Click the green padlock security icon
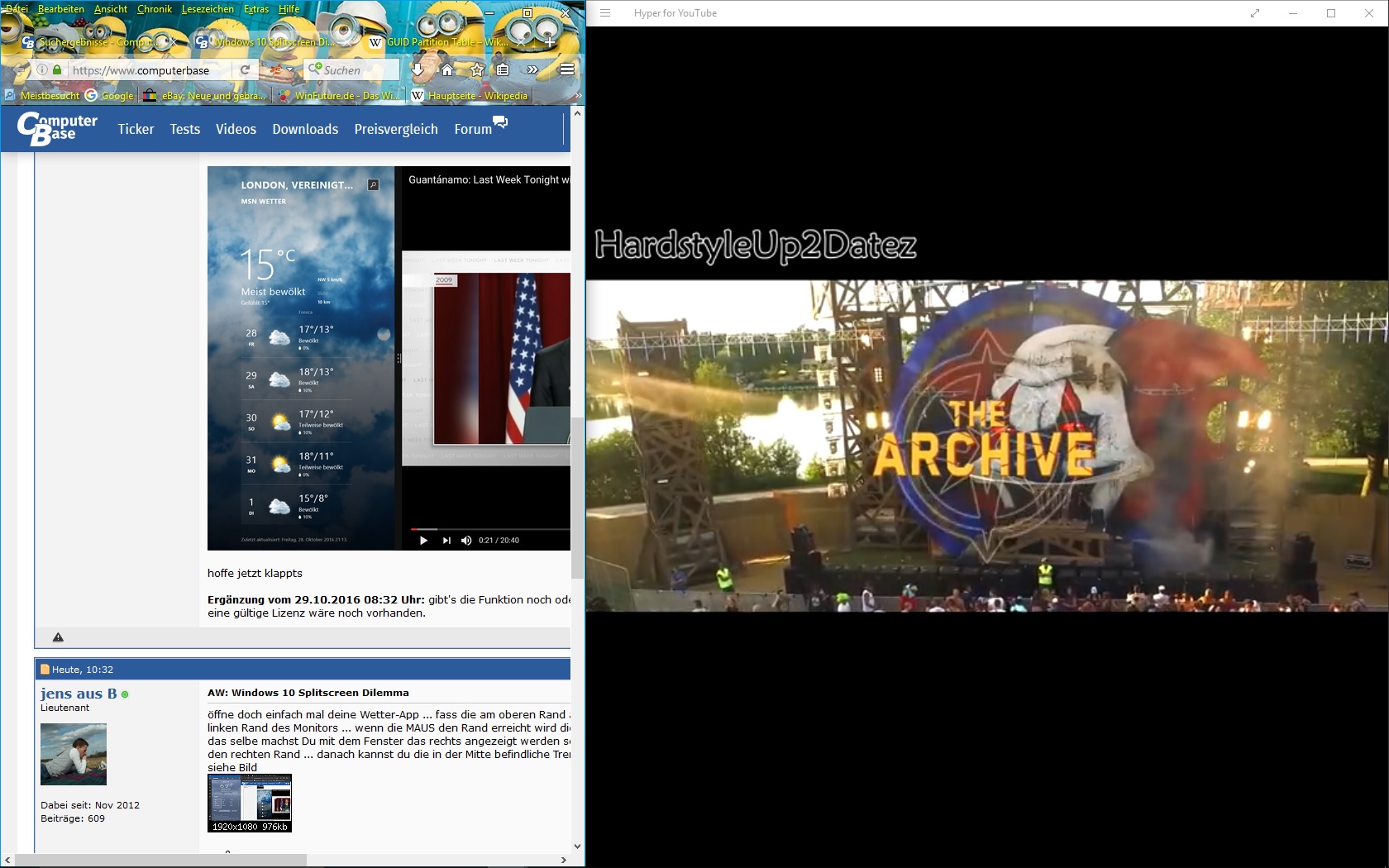The image size is (1389, 868). click(57, 70)
